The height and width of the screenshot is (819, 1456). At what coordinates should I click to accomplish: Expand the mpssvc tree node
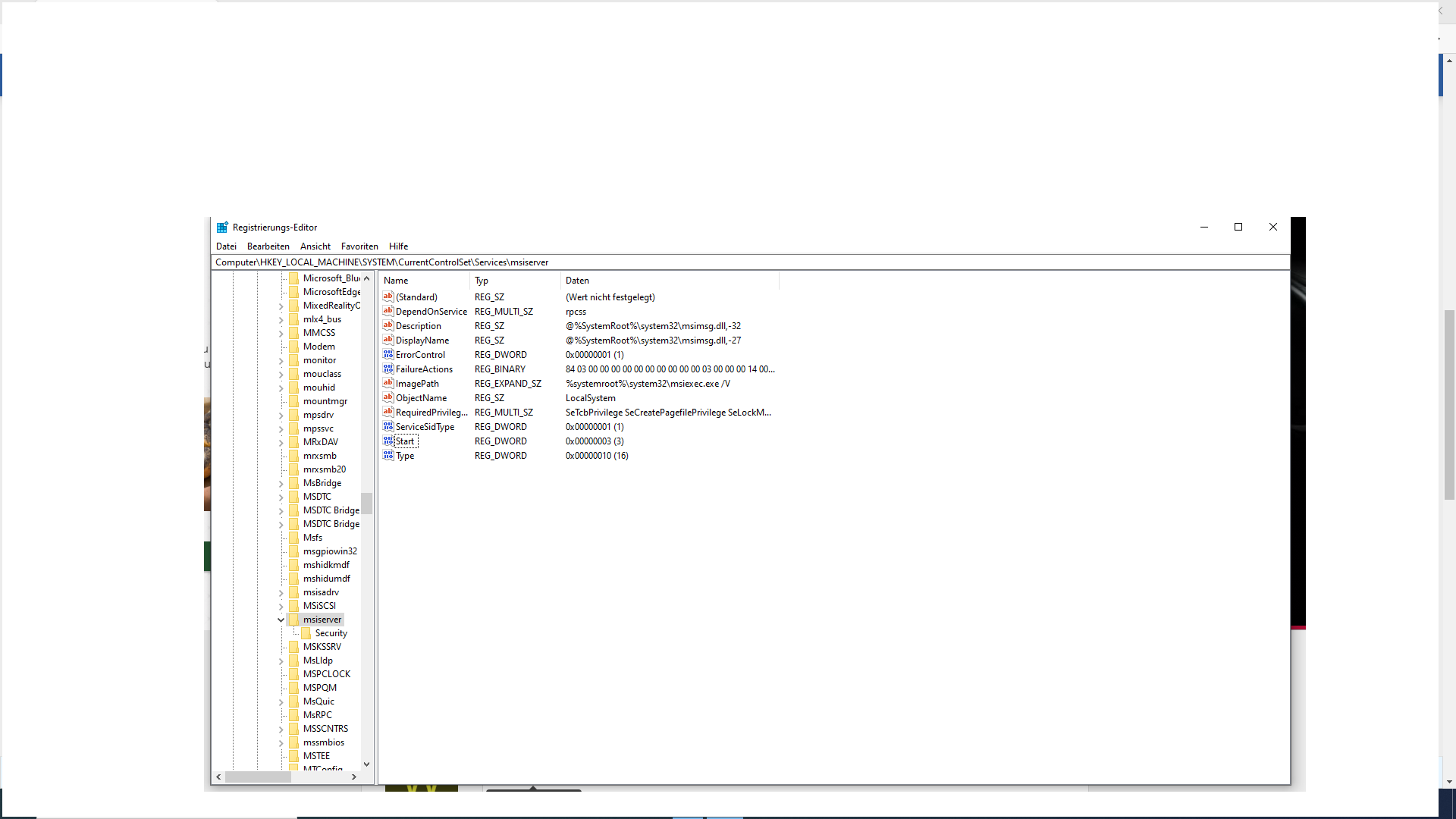(x=281, y=428)
